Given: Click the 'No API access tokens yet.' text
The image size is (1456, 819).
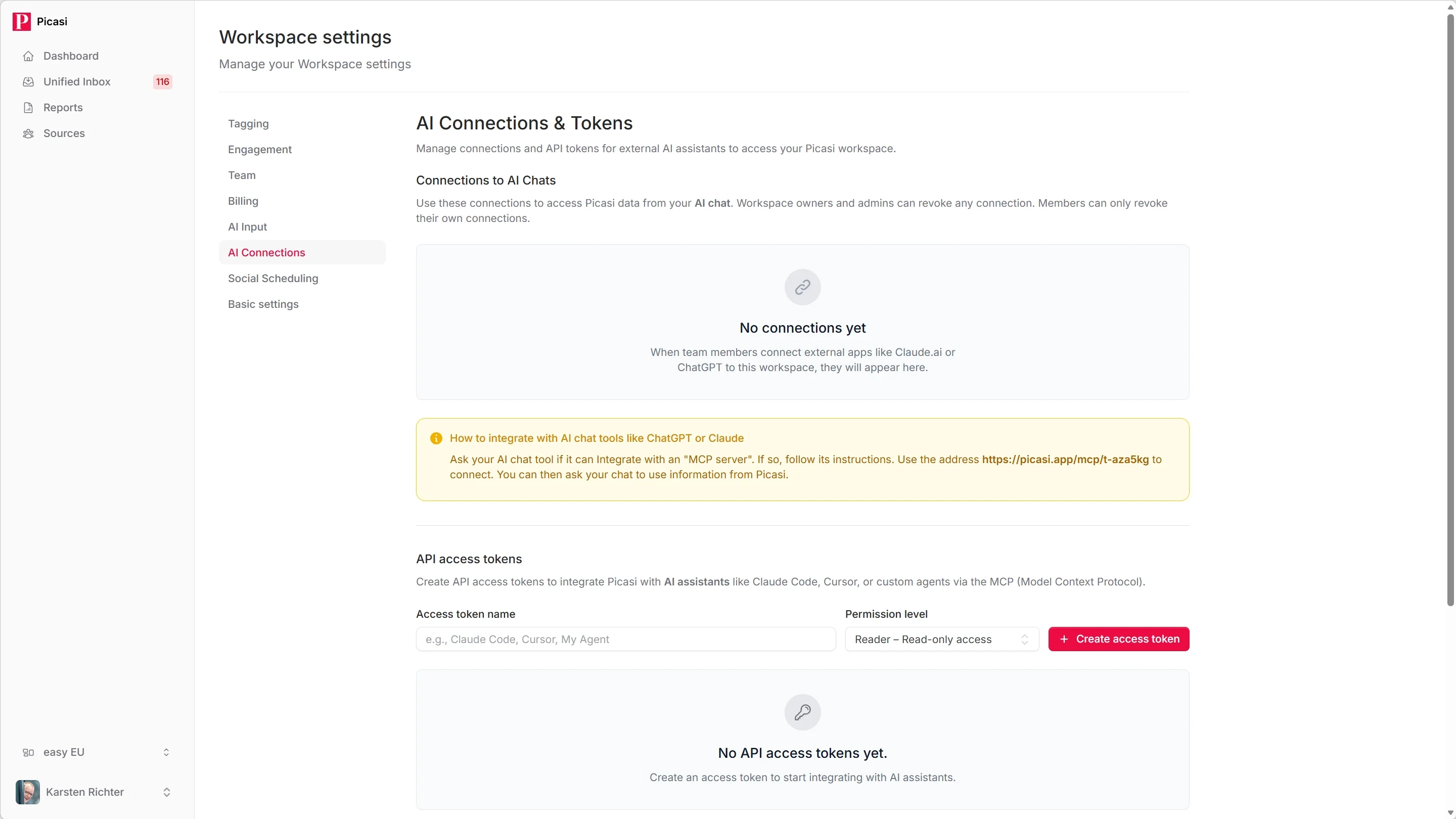Looking at the screenshot, I should pyautogui.click(x=803, y=753).
